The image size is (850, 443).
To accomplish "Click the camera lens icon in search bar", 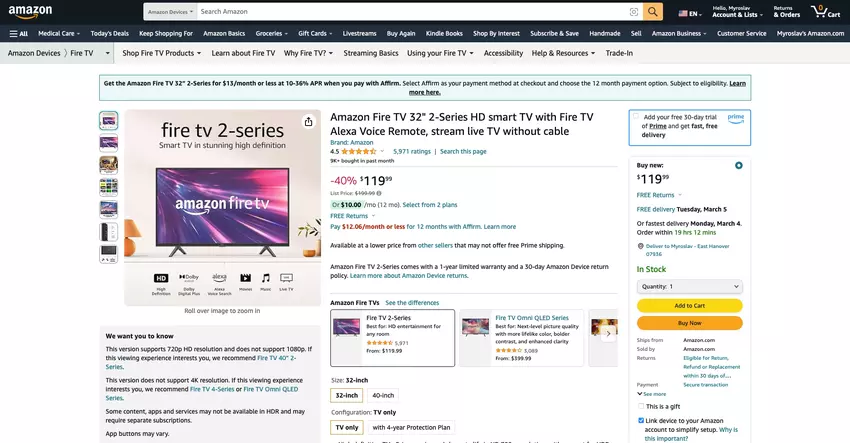I will coord(634,12).
